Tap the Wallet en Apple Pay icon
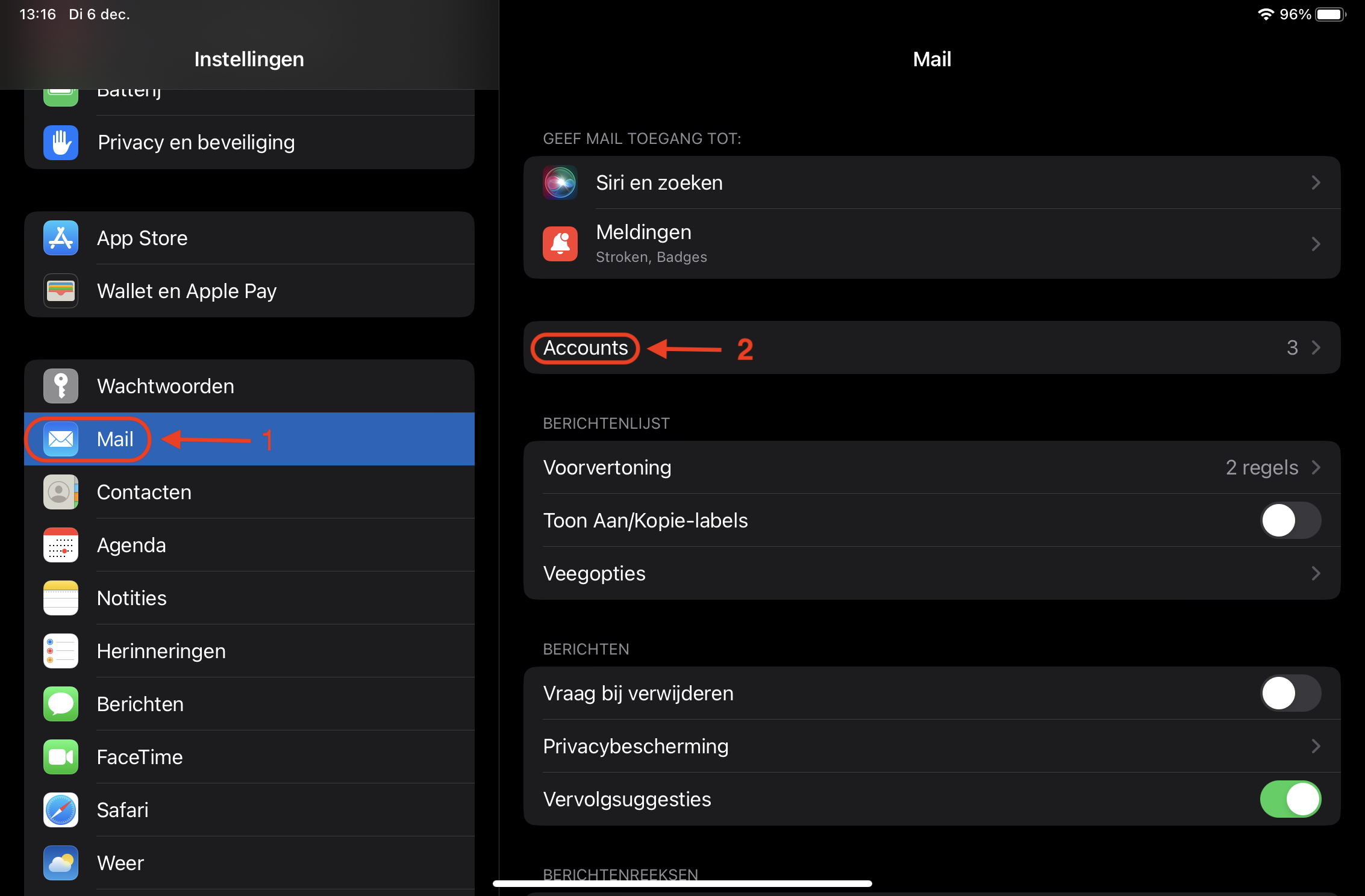 point(61,291)
